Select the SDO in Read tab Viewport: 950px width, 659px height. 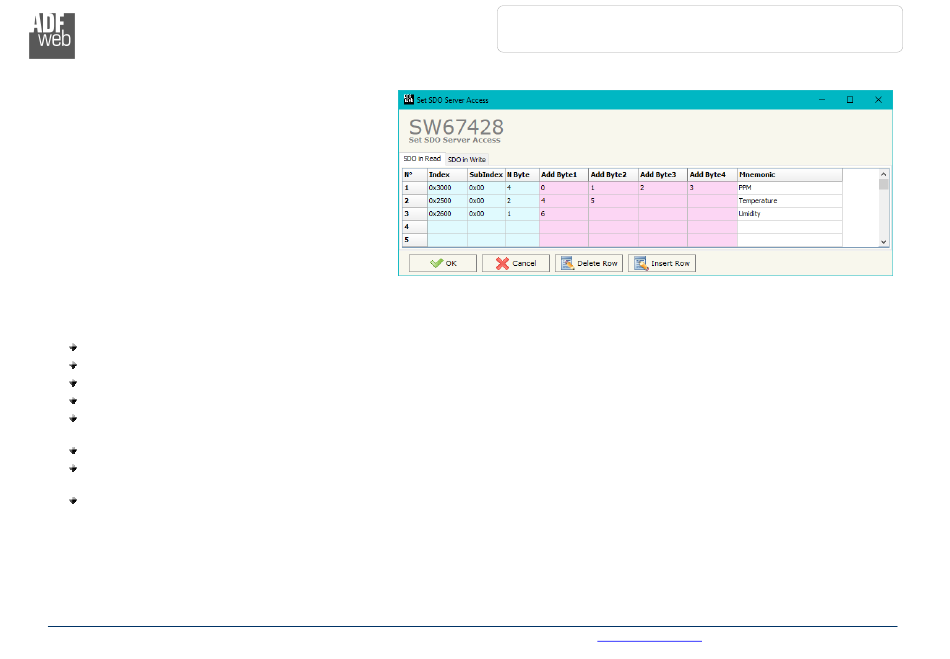(422, 159)
